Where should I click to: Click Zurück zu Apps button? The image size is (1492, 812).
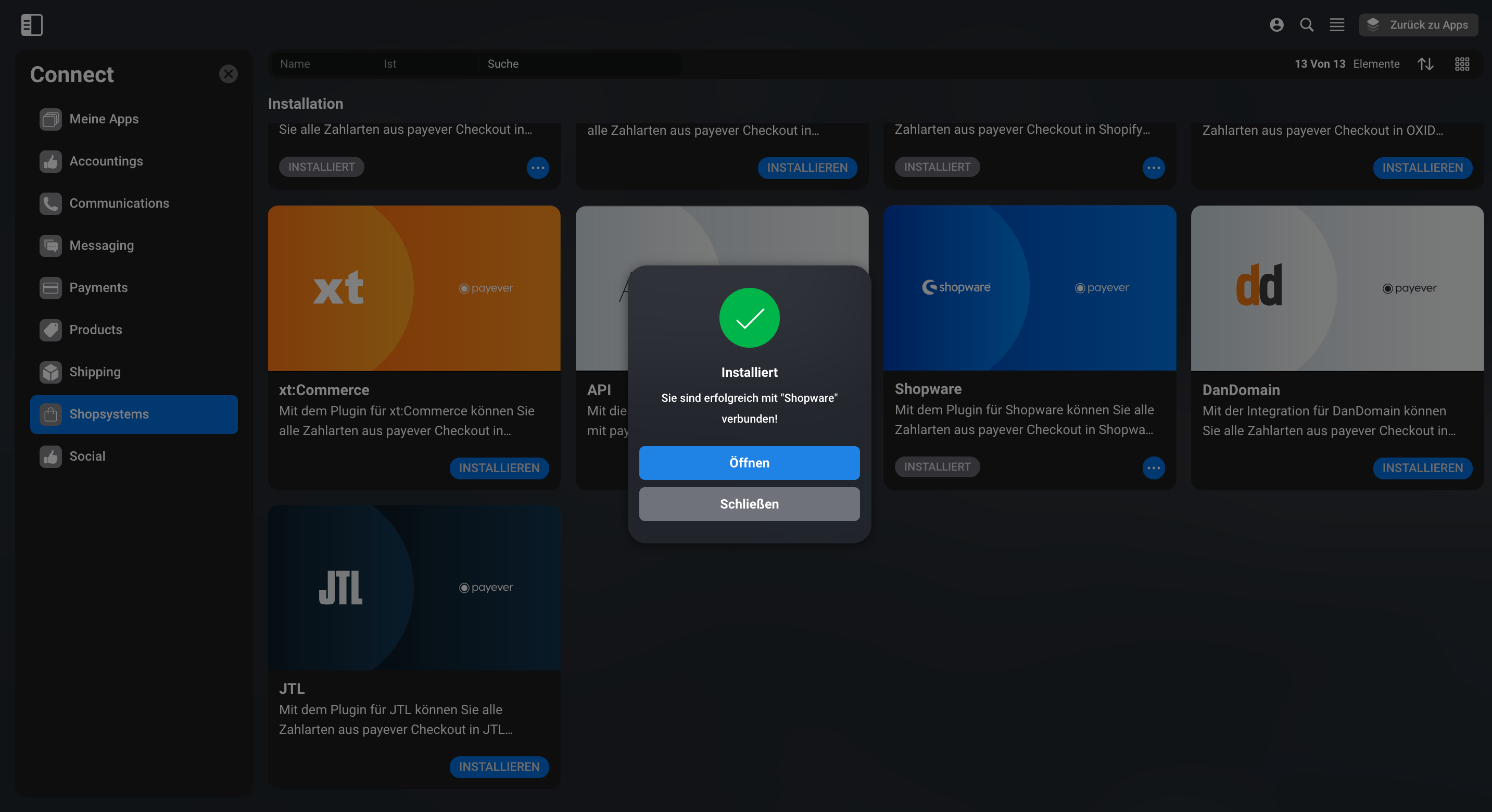click(x=1419, y=25)
